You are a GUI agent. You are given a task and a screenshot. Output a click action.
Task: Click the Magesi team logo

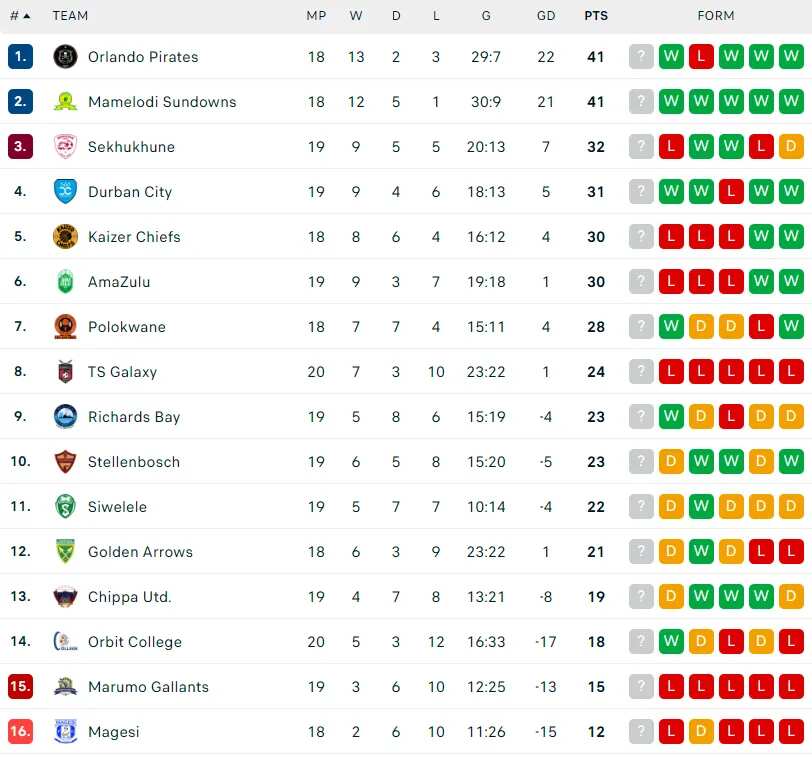pyautogui.click(x=65, y=732)
